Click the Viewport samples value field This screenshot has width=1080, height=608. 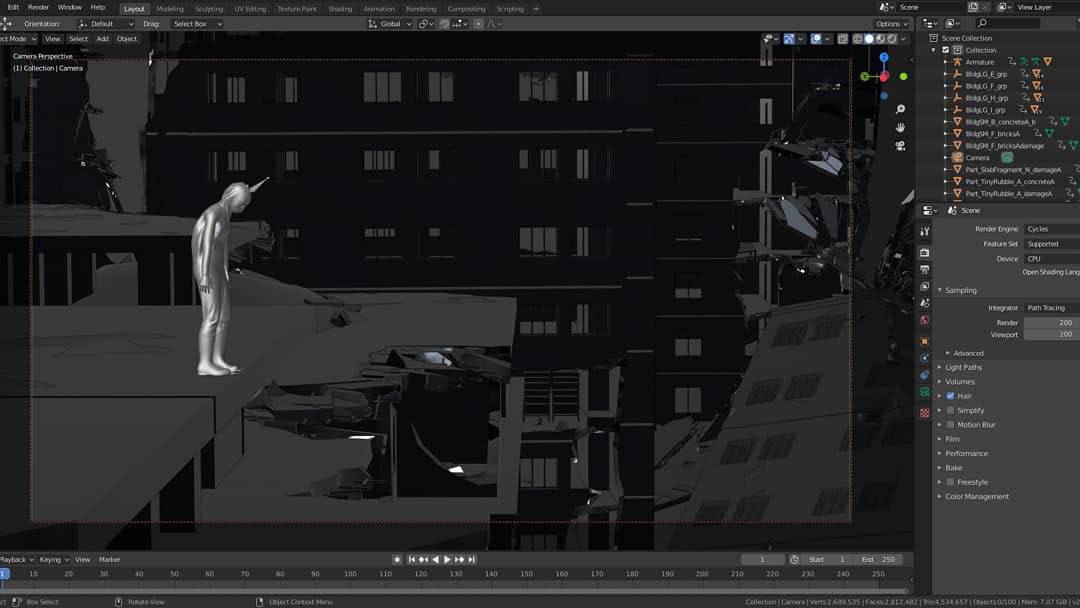coord(1051,335)
